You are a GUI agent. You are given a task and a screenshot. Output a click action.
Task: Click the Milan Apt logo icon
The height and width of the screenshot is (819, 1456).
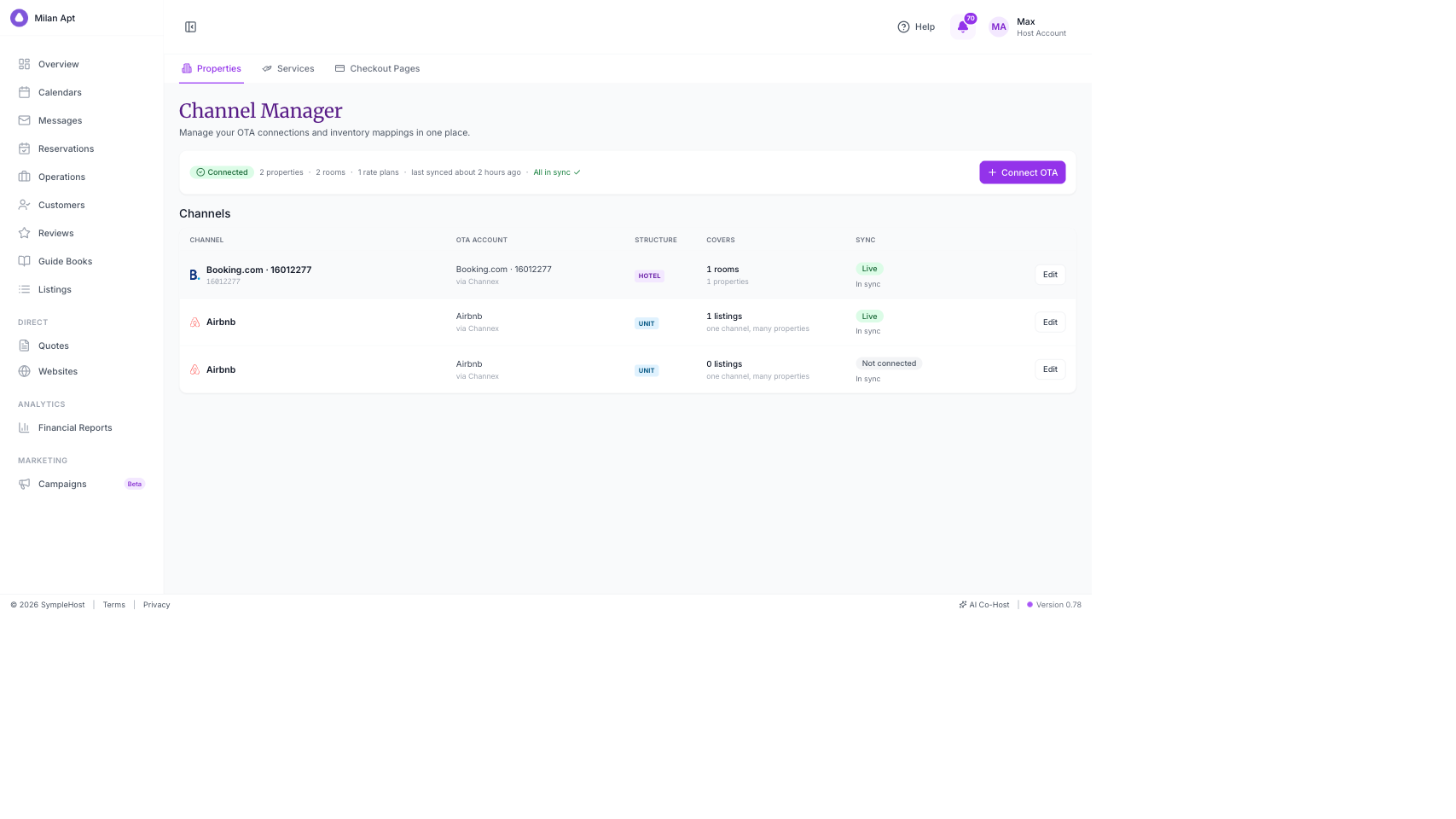pos(19,18)
